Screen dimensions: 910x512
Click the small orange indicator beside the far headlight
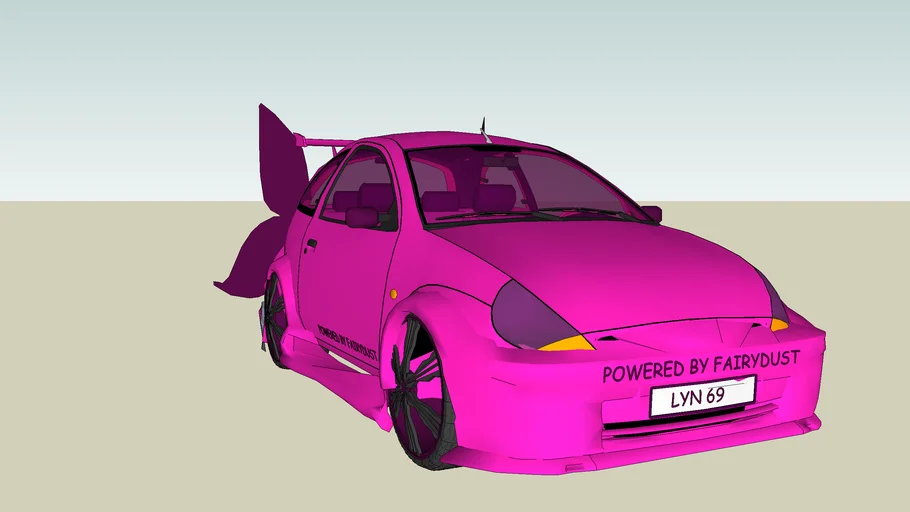779,324
